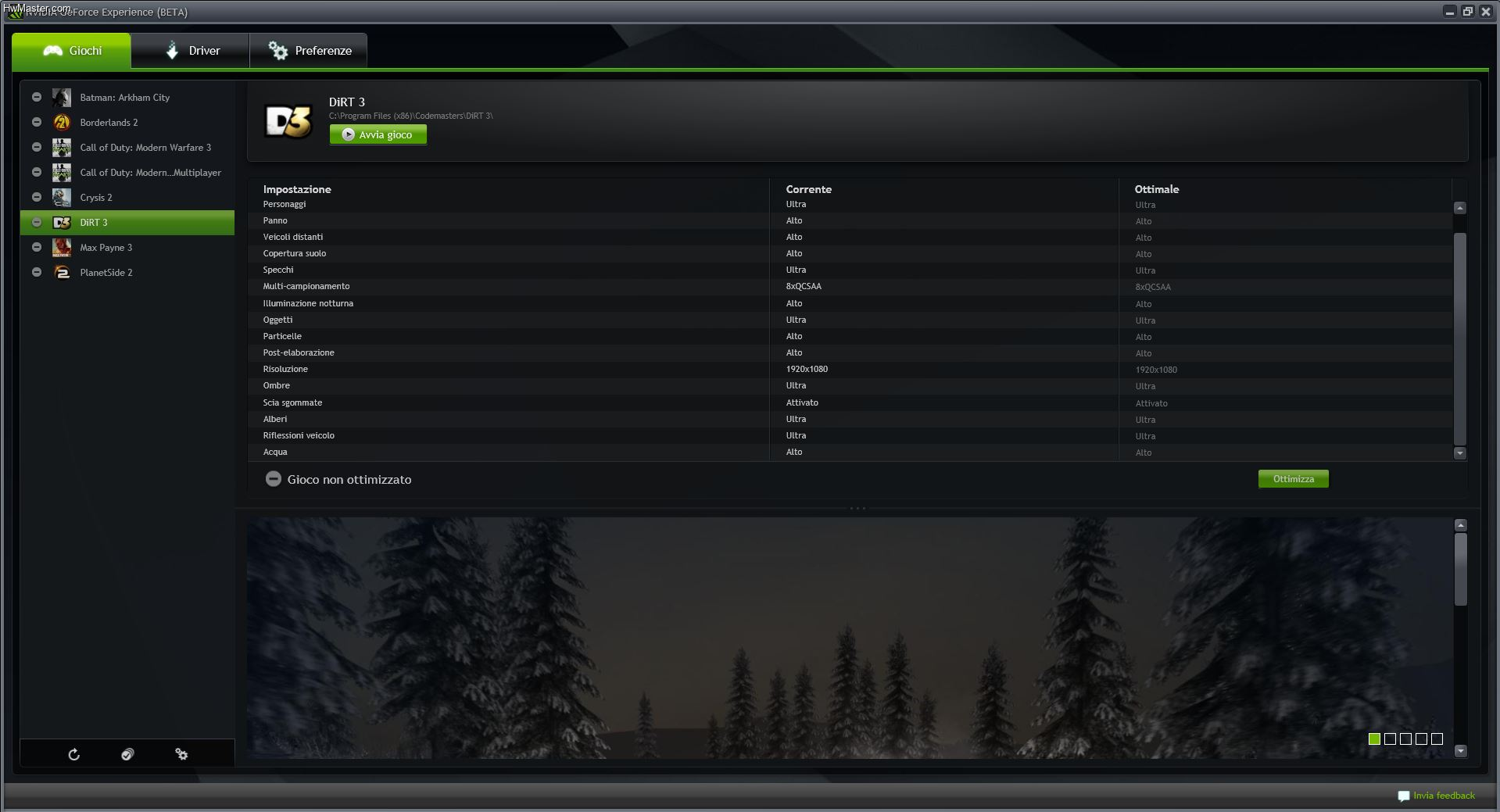Select Batman: Arkham City in game list
The image size is (1500, 812).
pyautogui.click(x=127, y=98)
